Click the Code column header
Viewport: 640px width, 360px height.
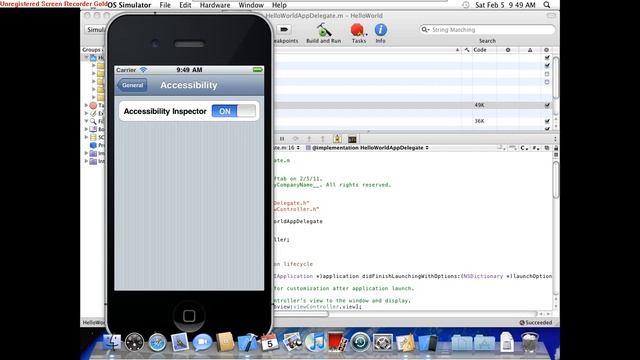[484, 50]
